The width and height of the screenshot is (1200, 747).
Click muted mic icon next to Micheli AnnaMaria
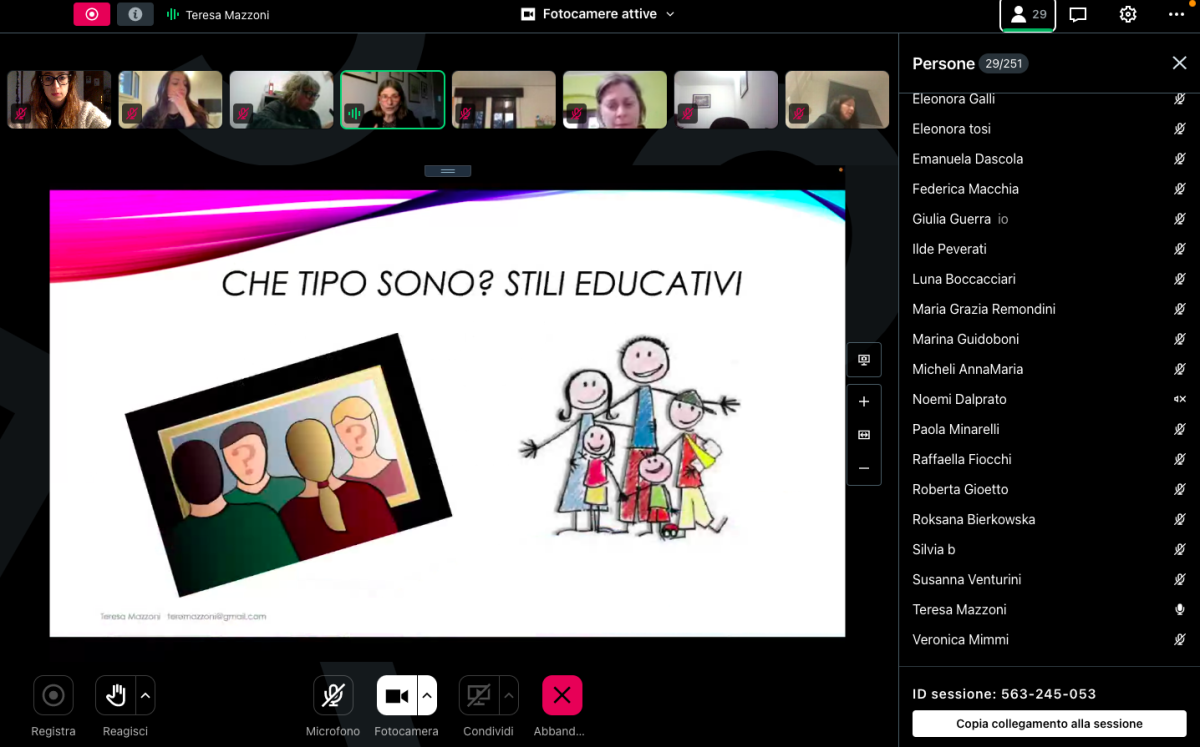(1180, 369)
